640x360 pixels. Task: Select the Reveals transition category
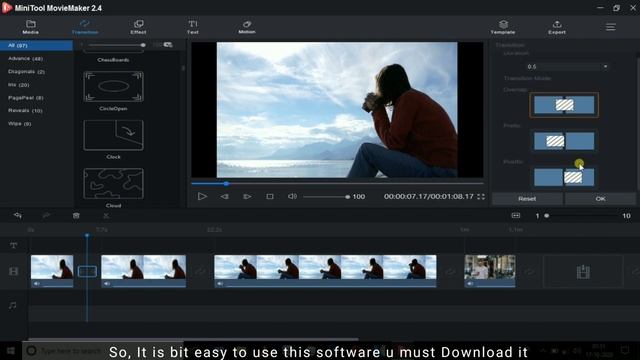25,111
